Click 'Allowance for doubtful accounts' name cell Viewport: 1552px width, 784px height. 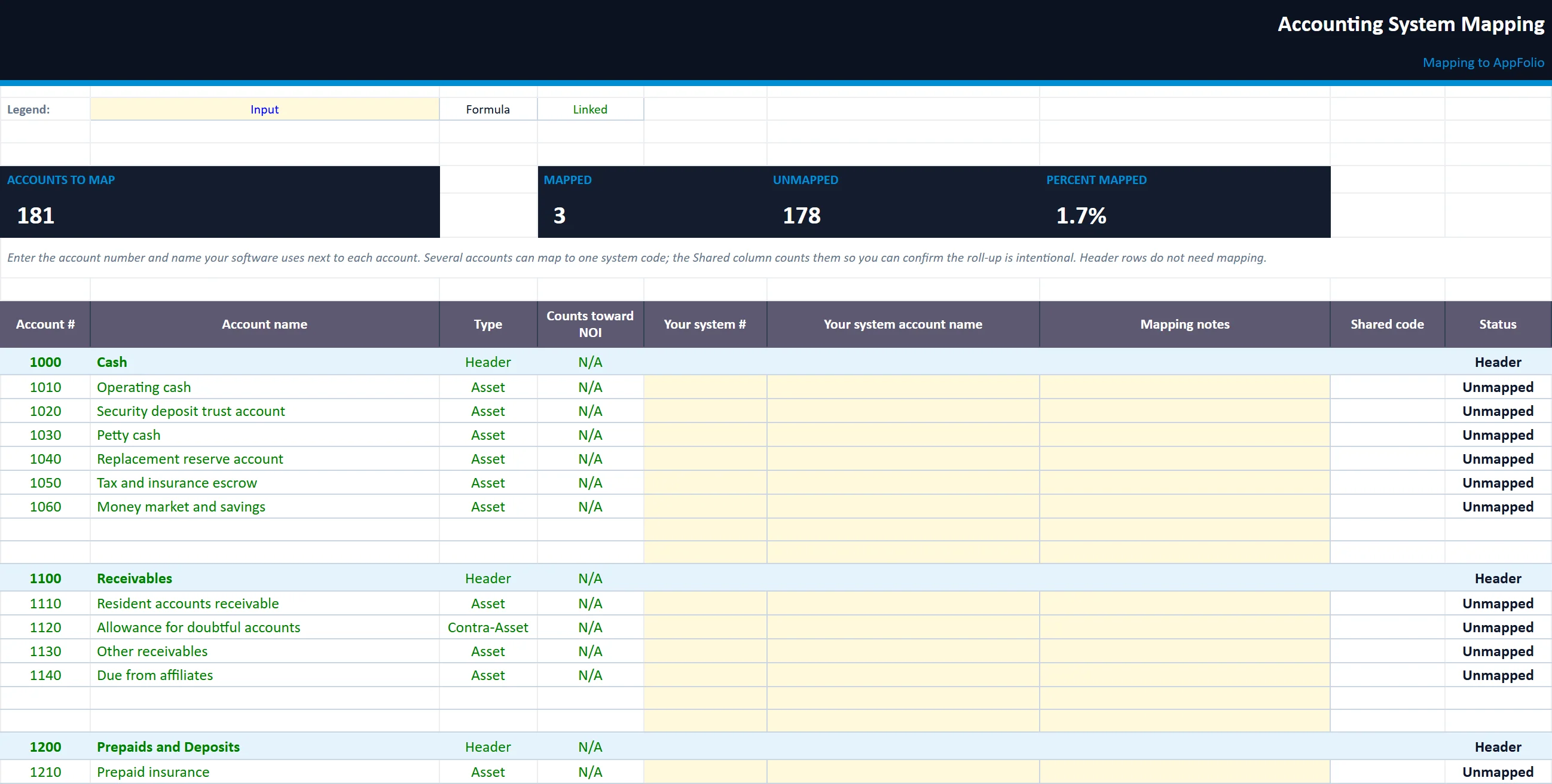coord(264,627)
